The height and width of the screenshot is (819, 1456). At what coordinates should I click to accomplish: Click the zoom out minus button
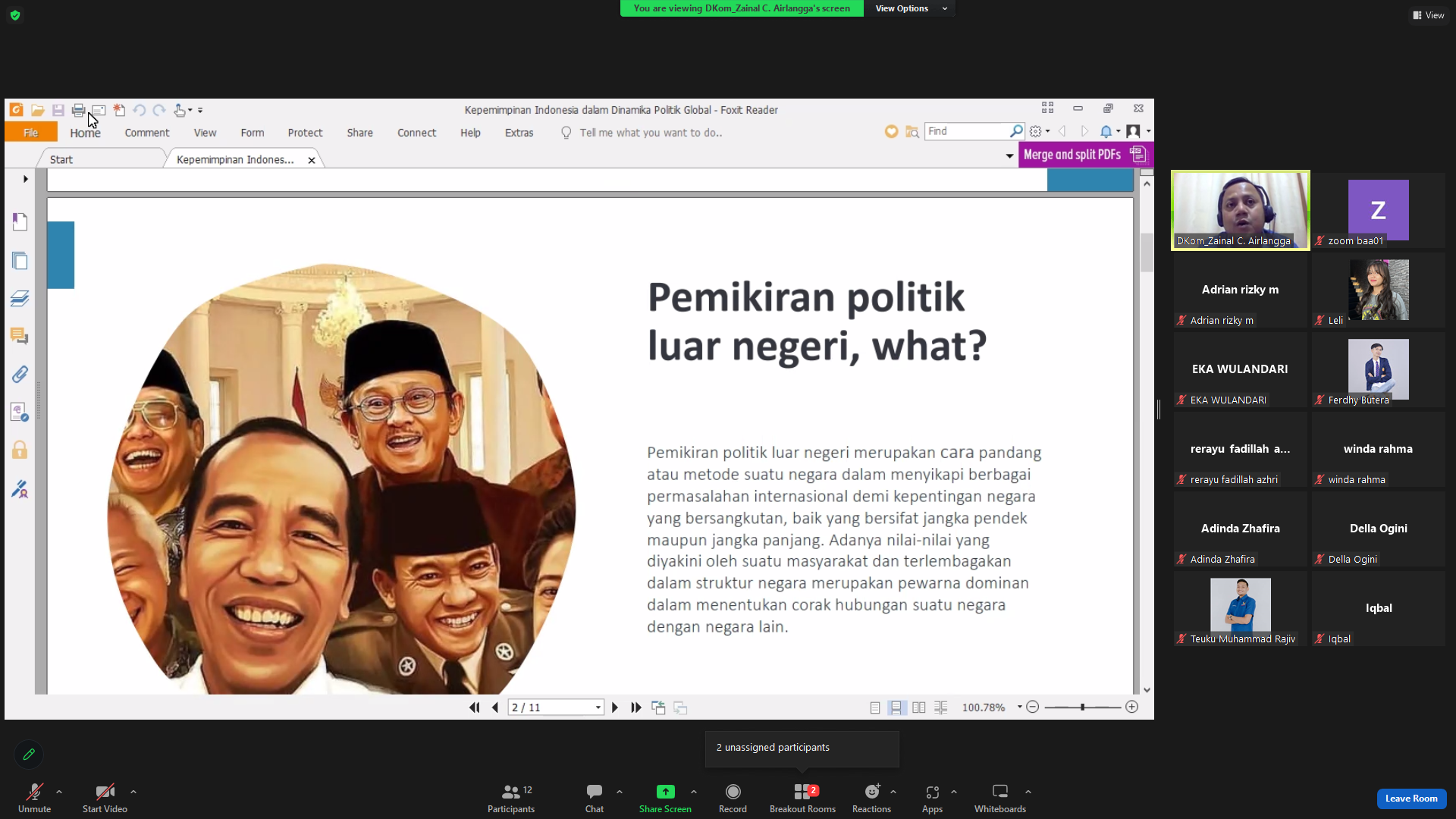[1032, 707]
